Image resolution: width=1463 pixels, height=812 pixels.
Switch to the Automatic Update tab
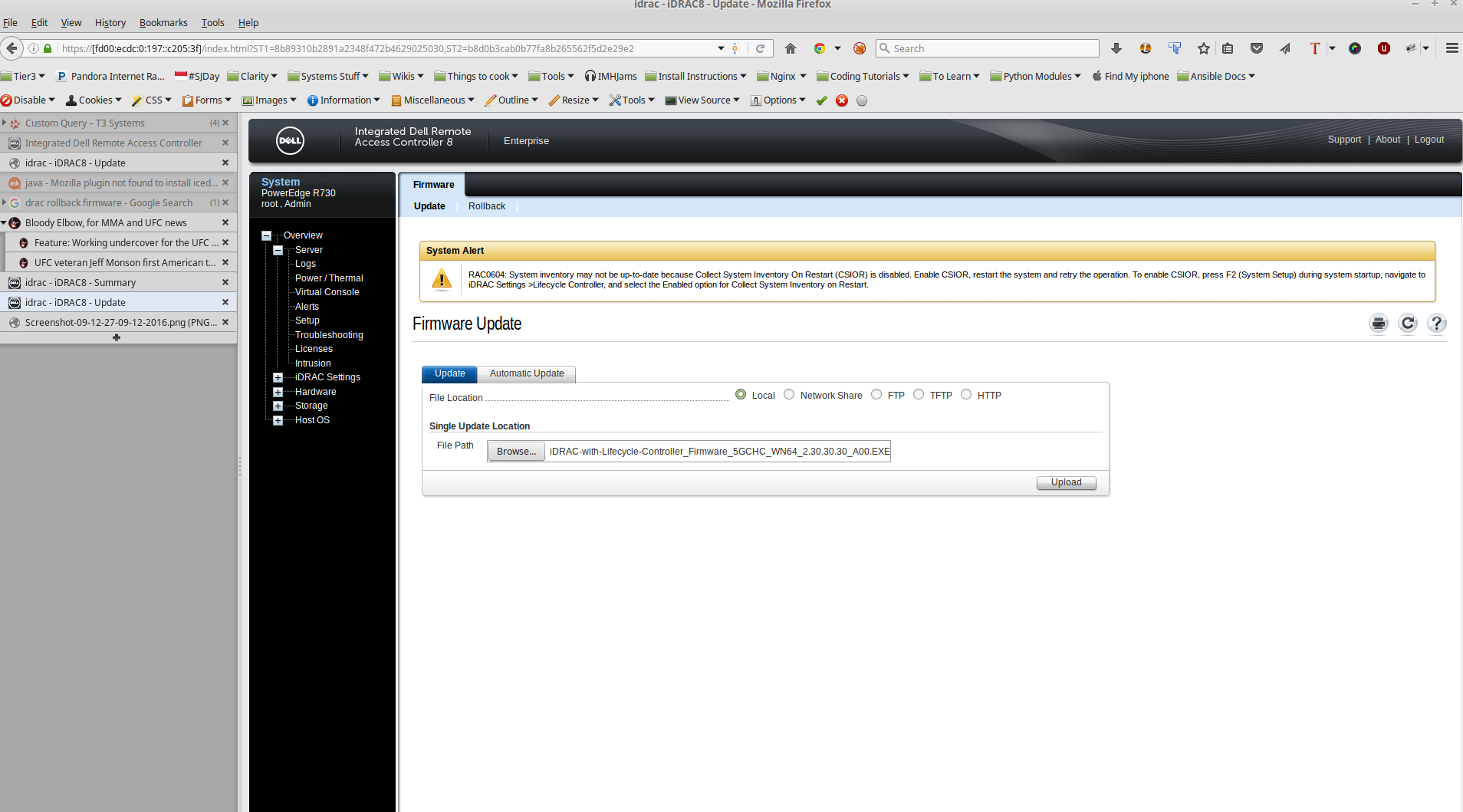click(x=527, y=373)
